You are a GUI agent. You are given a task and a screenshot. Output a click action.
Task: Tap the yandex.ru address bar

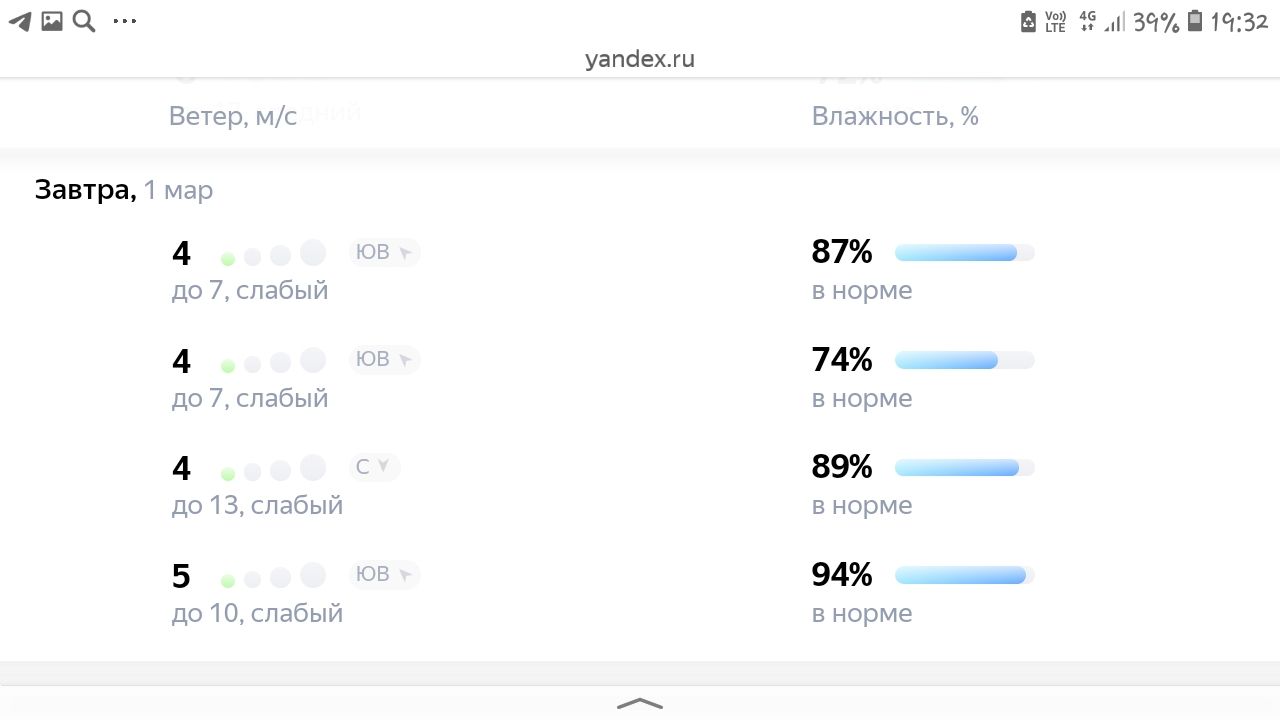coord(640,59)
